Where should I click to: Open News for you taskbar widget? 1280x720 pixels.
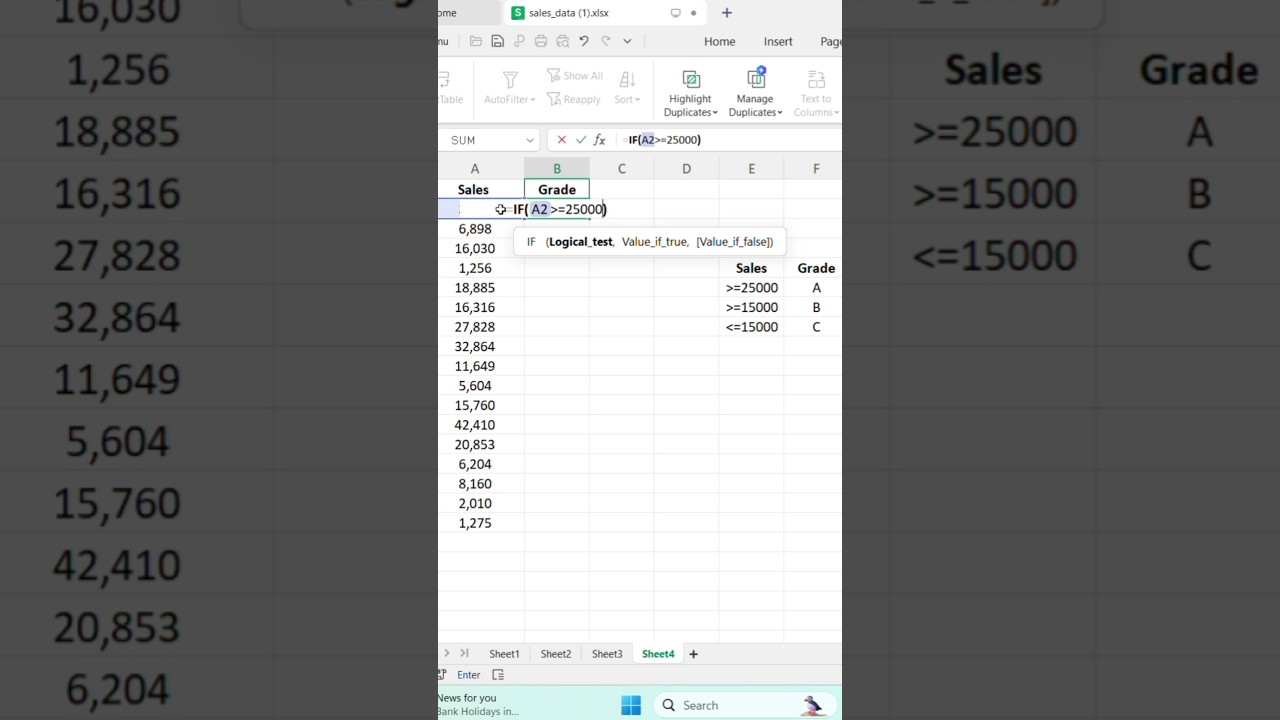click(x=479, y=704)
